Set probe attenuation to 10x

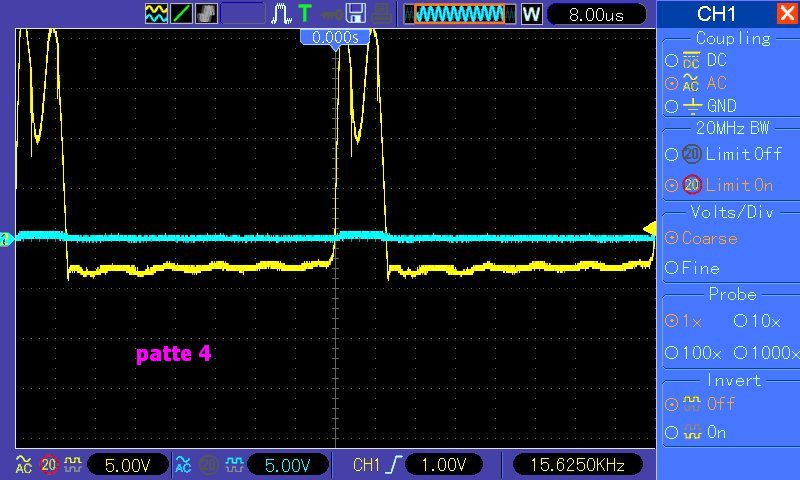(x=740, y=322)
